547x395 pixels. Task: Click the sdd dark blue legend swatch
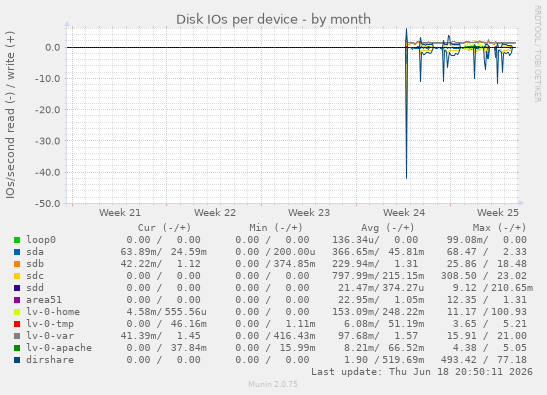[x=17, y=288]
